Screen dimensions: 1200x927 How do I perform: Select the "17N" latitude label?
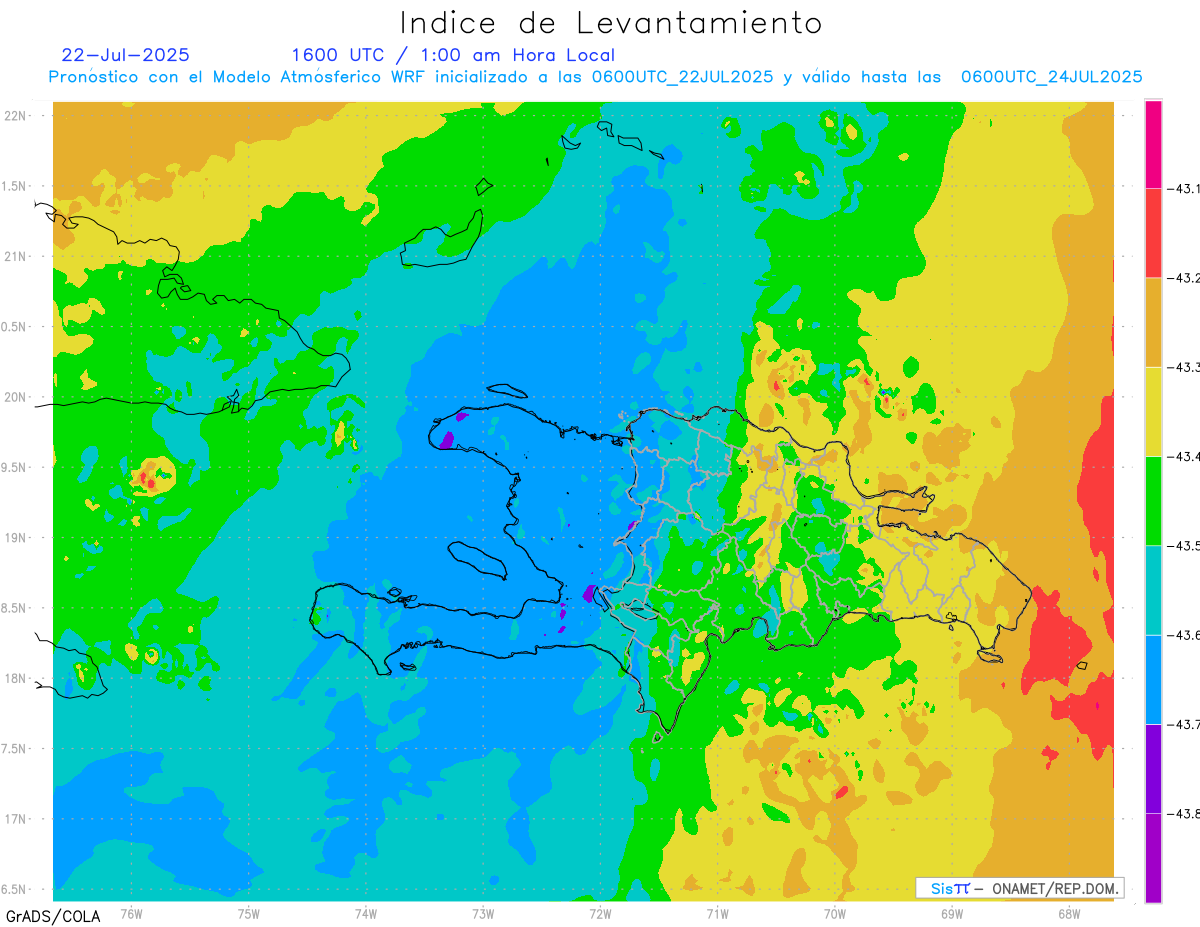pos(15,819)
